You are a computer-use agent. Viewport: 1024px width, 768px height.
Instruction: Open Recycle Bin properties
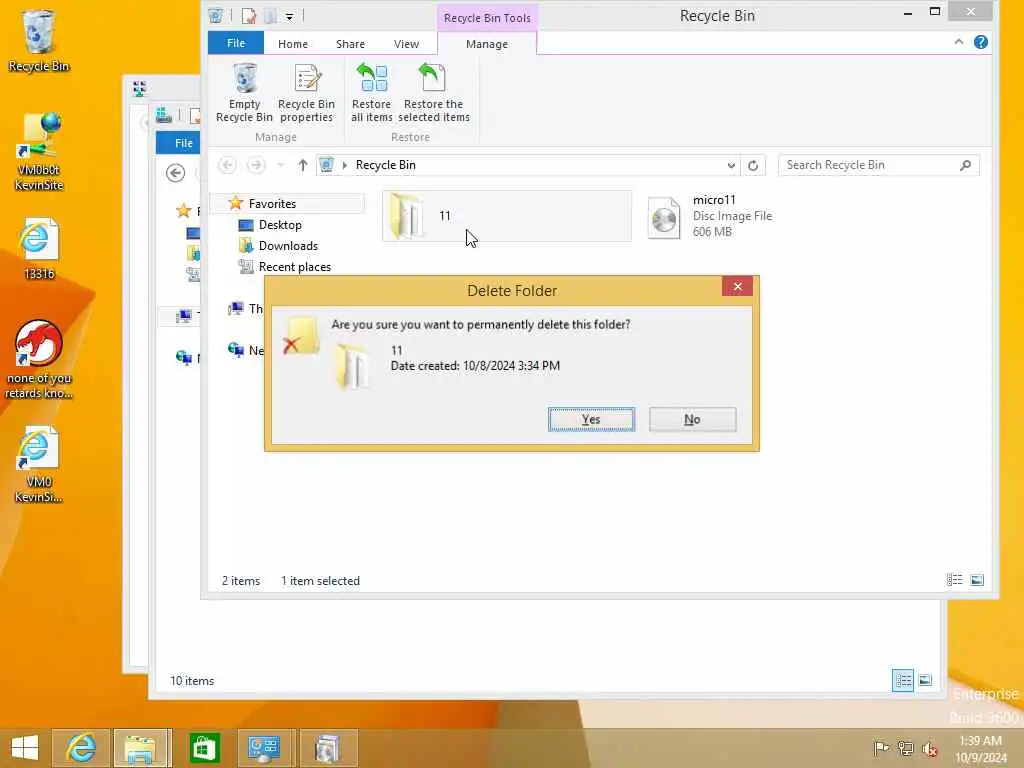(x=306, y=93)
